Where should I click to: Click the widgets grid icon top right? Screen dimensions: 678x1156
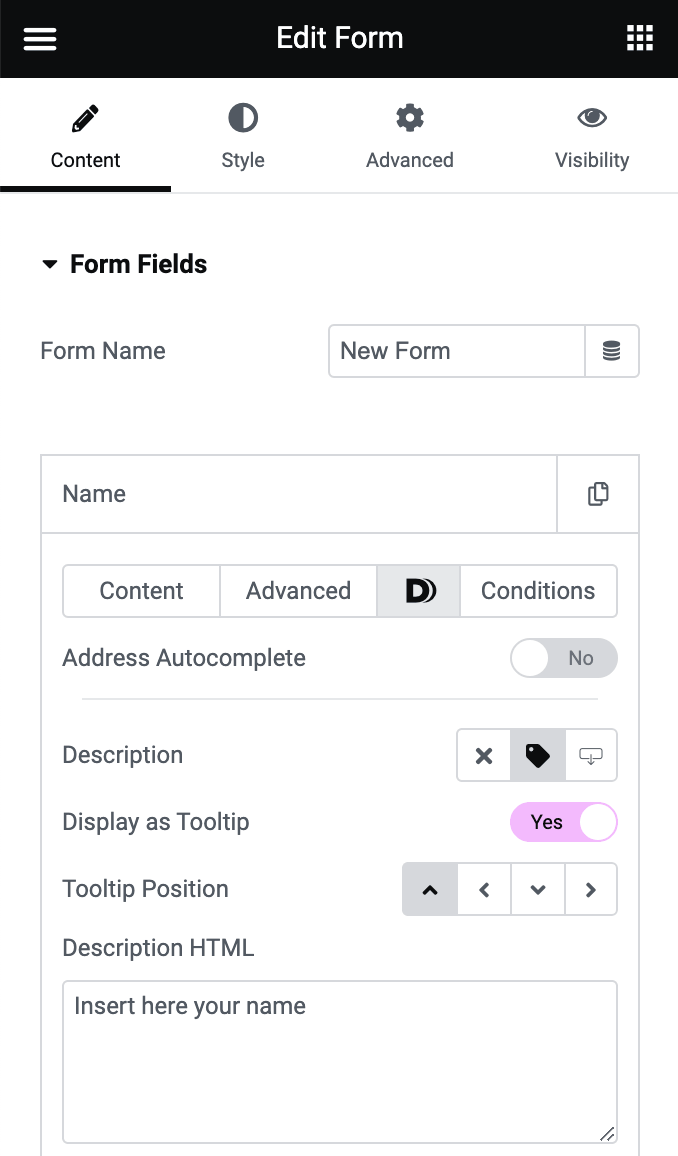pyautogui.click(x=639, y=38)
